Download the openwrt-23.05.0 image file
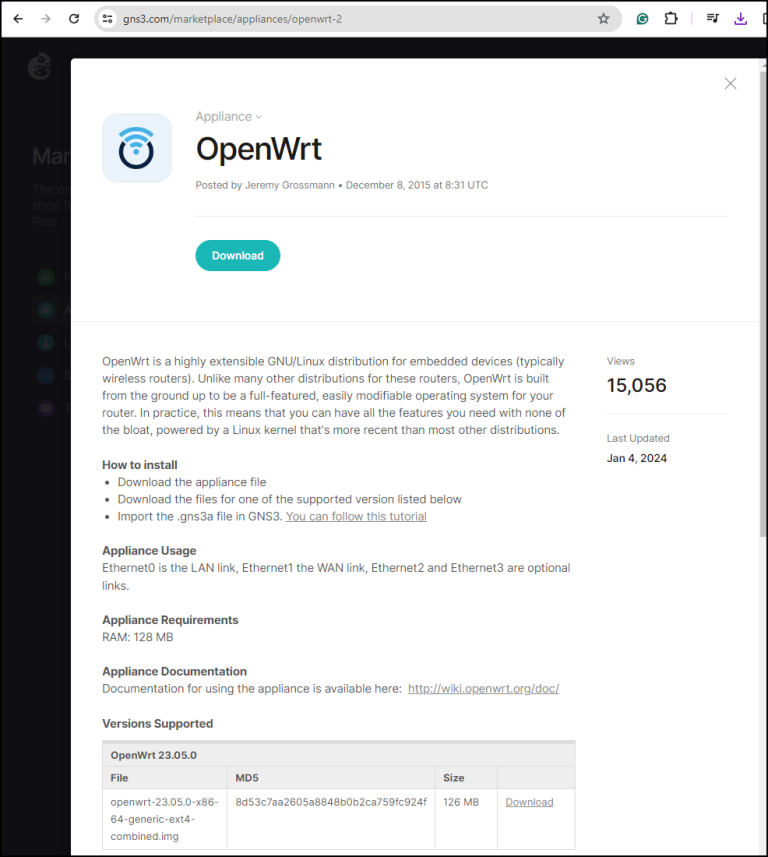This screenshot has width=768, height=857. pyautogui.click(x=529, y=801)
